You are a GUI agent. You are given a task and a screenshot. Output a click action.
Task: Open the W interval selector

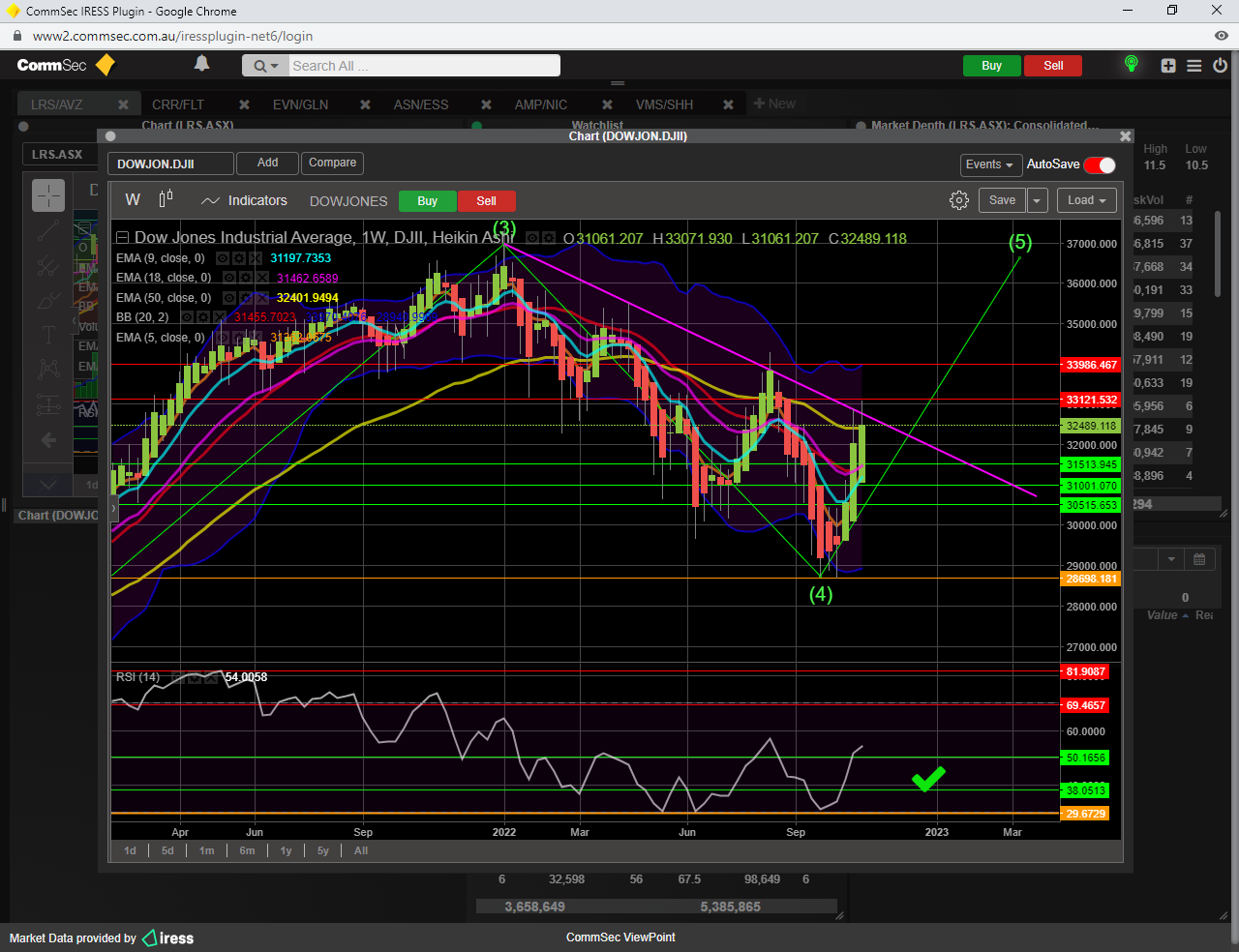(x=133, y=199)
